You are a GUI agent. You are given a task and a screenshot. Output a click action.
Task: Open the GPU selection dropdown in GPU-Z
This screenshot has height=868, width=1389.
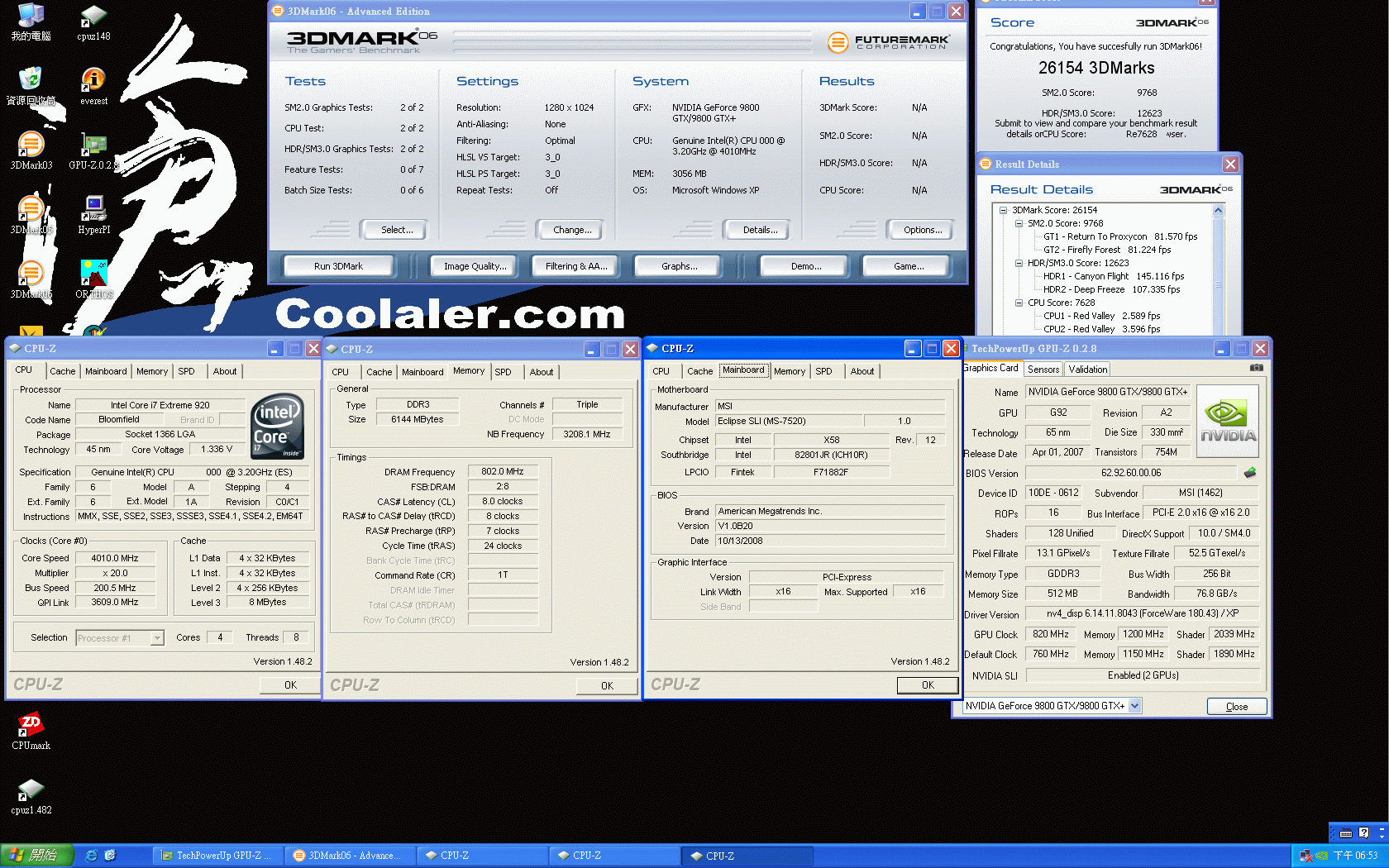1135,706
